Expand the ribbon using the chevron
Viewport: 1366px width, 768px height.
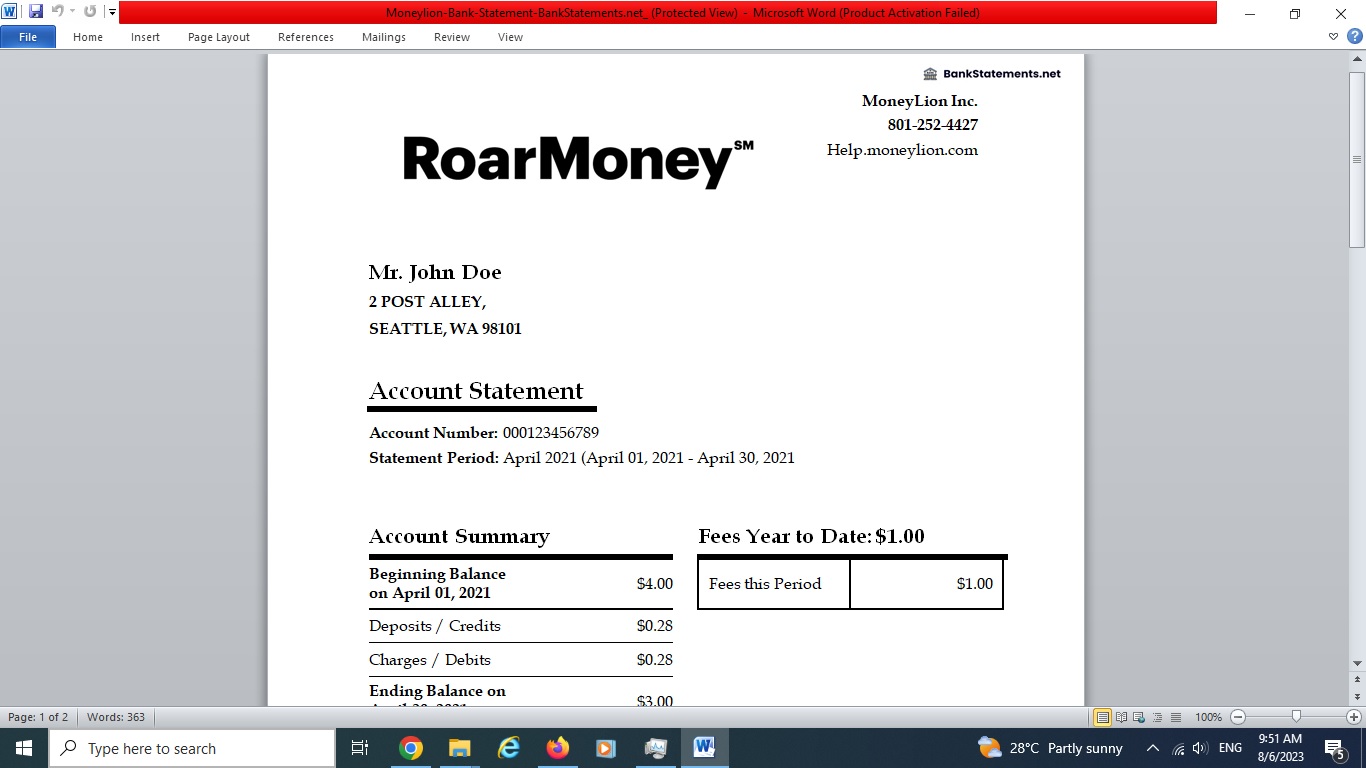pos(1333,37)
